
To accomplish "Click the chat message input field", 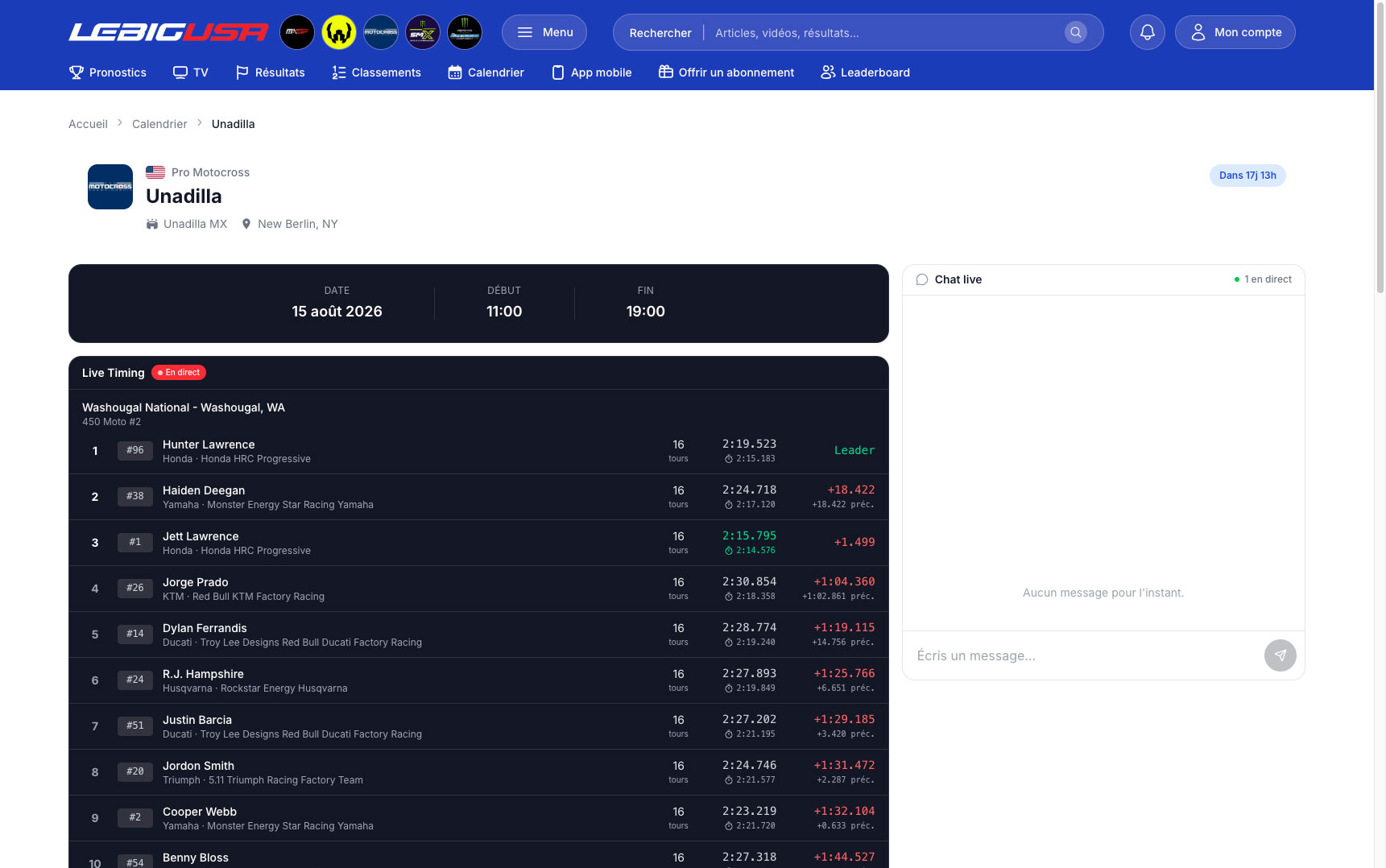I will 1084,655.
